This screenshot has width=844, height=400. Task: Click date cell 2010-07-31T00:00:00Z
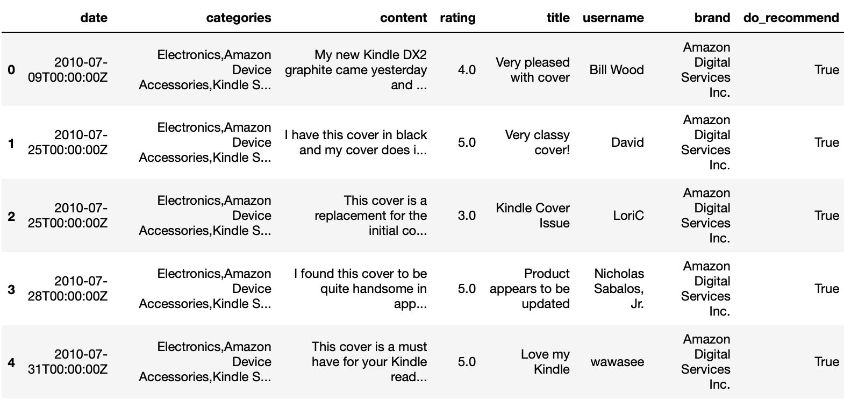pyautogui.click(x=68, y=361)
